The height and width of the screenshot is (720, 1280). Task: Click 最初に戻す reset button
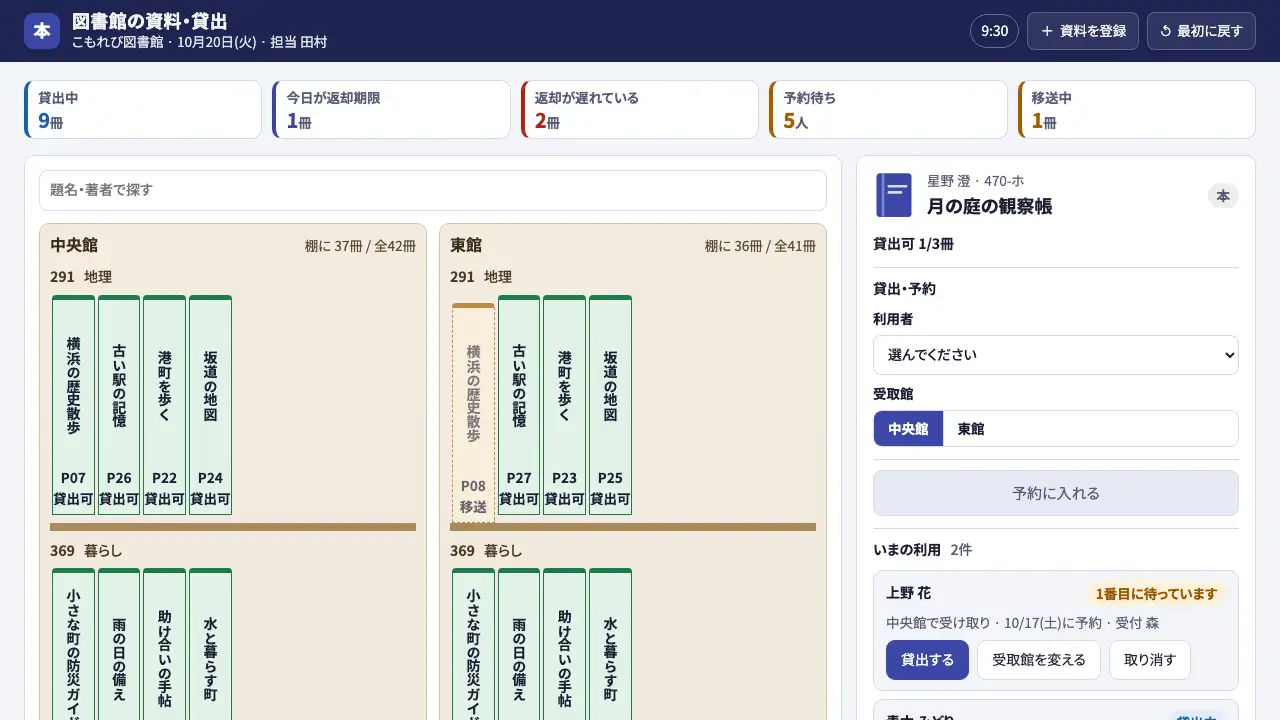pyautogui.click(x=1201, y=31)
